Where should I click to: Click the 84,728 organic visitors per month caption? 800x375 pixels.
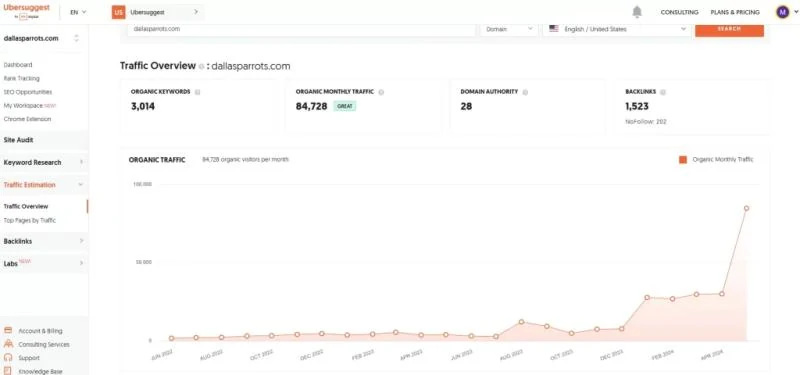pos(245,160)
